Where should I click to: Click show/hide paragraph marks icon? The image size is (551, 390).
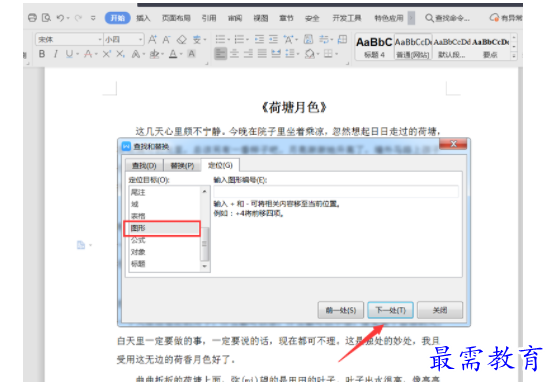coord(323,39)
